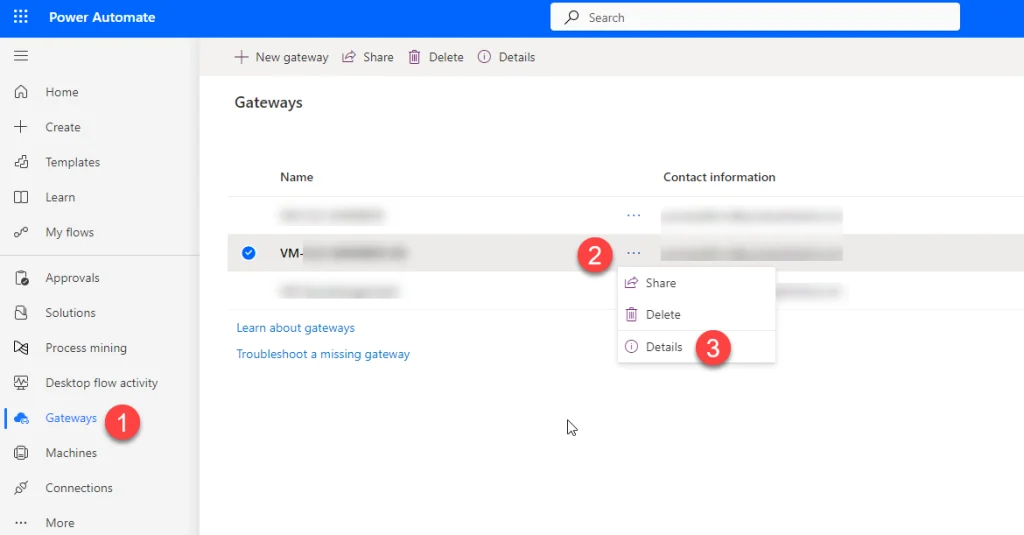Click the trash icon in command bar
This screenshot has width=1024, height=535.
tap(414, 57)
